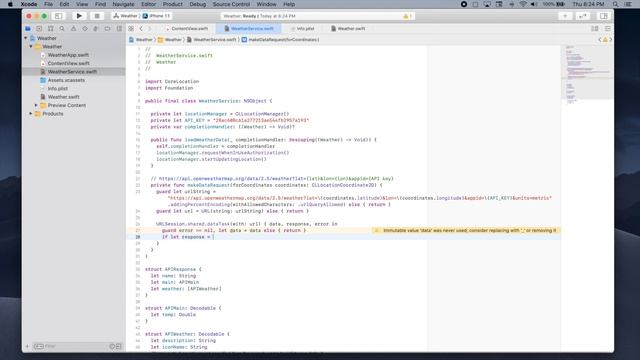Open the Navigate menu

click(x=123, y=4)
